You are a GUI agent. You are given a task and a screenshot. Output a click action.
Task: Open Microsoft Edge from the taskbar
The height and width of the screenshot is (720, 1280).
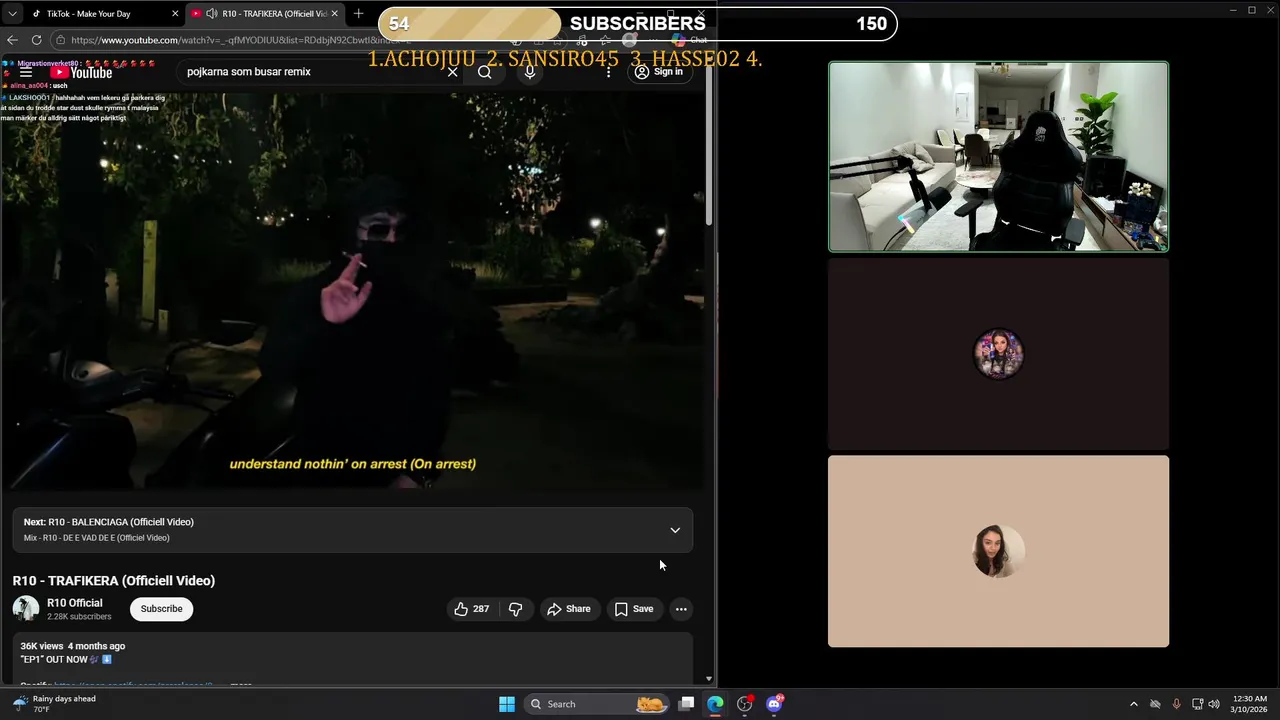click(715, 704)
